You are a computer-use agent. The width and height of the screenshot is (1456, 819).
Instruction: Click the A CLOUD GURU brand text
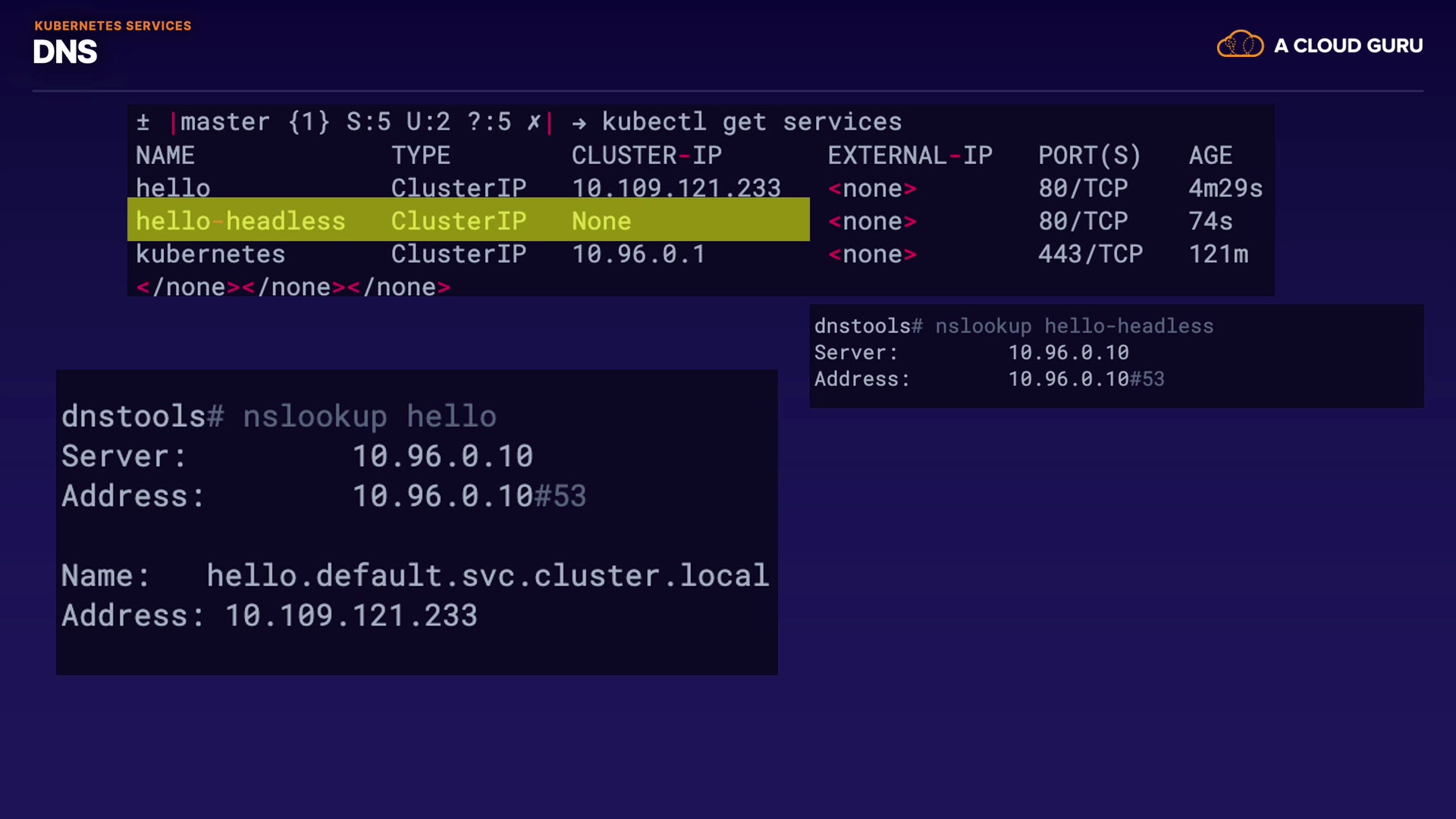1348,46
